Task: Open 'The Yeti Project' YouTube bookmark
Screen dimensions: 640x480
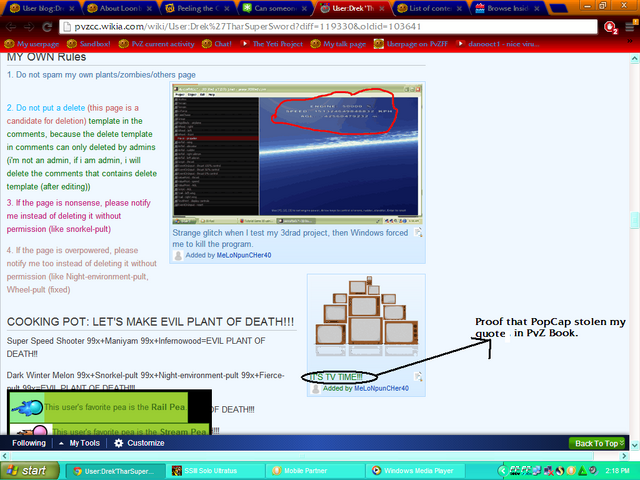Action: coord(271,44)
